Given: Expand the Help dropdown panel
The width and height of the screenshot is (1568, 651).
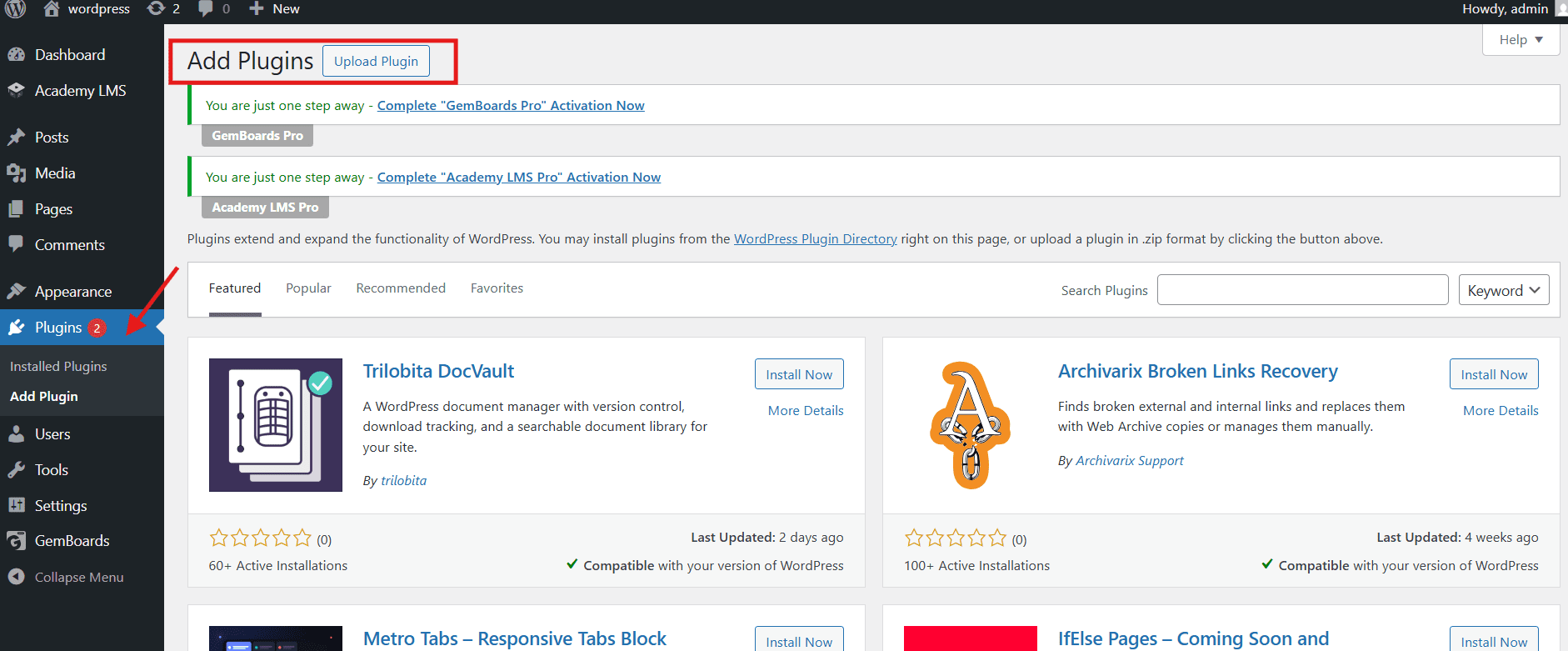Looking at the screenshot, I should 1521,40.
